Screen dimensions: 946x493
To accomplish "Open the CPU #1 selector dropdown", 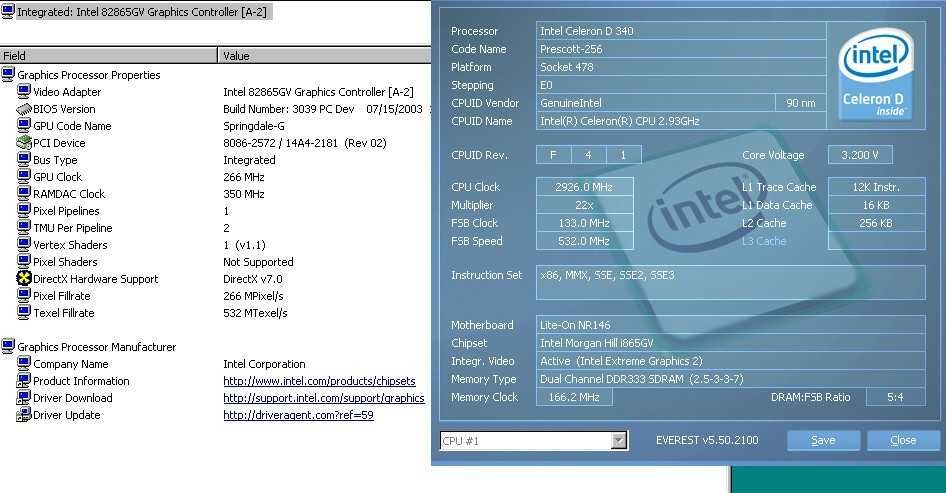I will point(618,441).
